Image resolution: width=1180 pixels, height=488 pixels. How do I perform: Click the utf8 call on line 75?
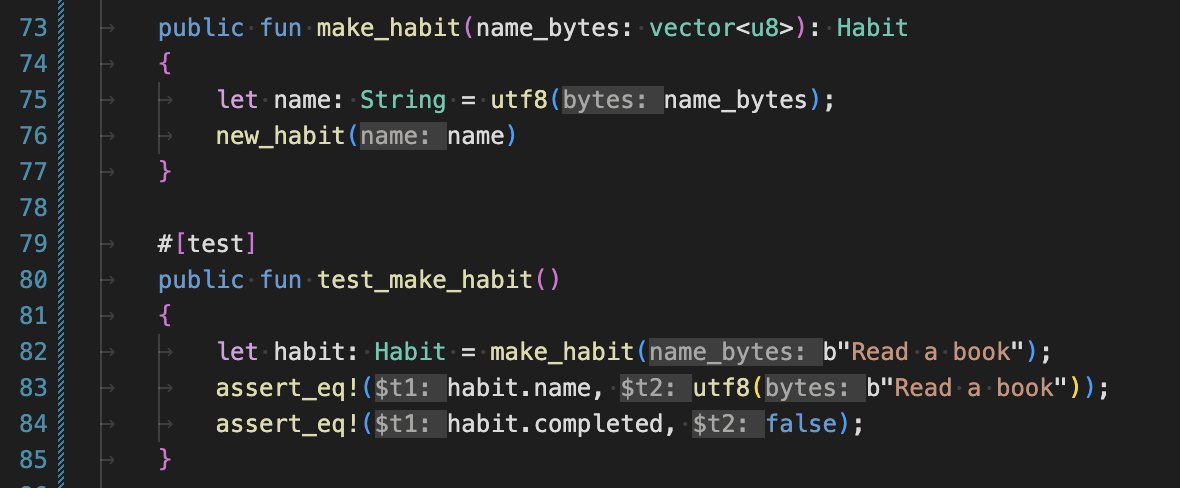(x=519, y=100)
